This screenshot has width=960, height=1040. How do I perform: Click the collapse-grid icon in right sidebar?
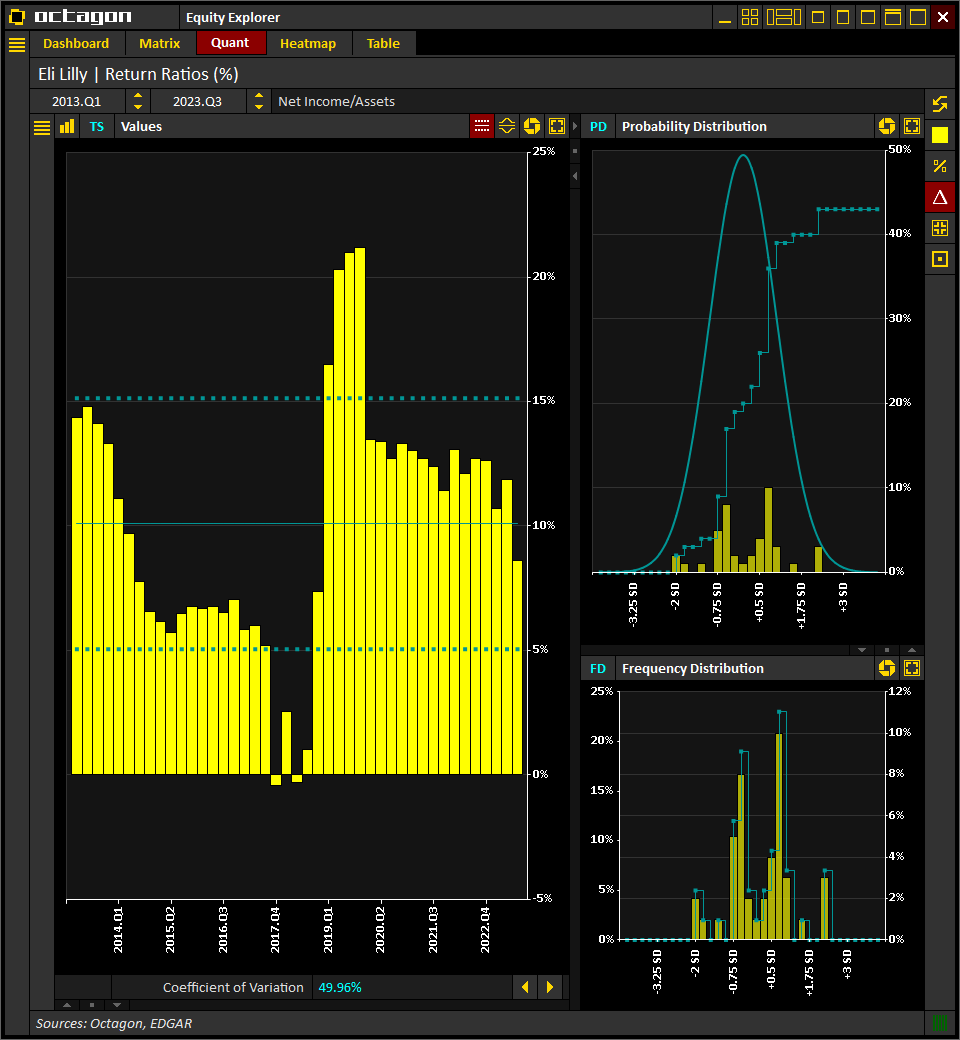pyautogui.click(x=939, y=228)
